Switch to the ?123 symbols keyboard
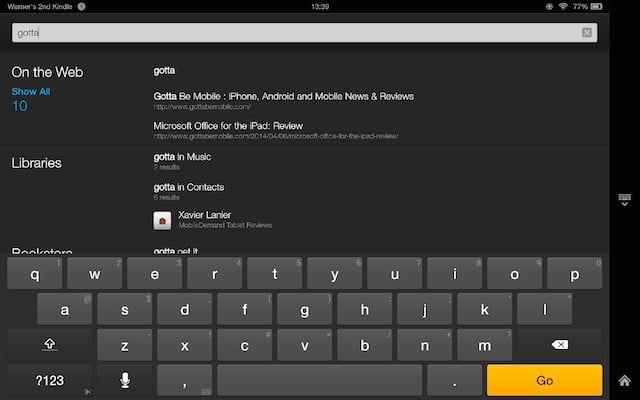 (x=49, y=380)
